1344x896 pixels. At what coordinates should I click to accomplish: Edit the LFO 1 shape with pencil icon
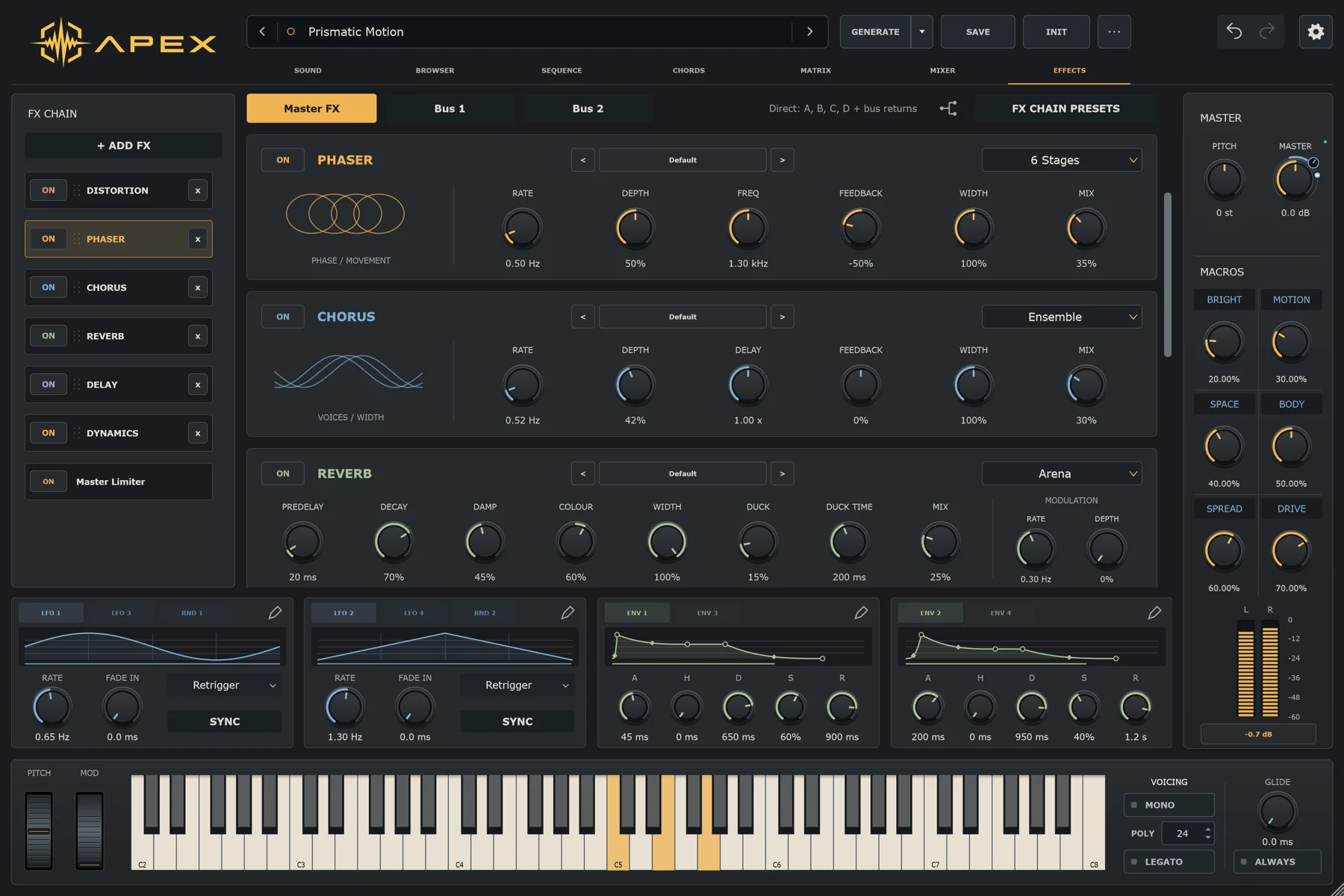tap(275, 612)
